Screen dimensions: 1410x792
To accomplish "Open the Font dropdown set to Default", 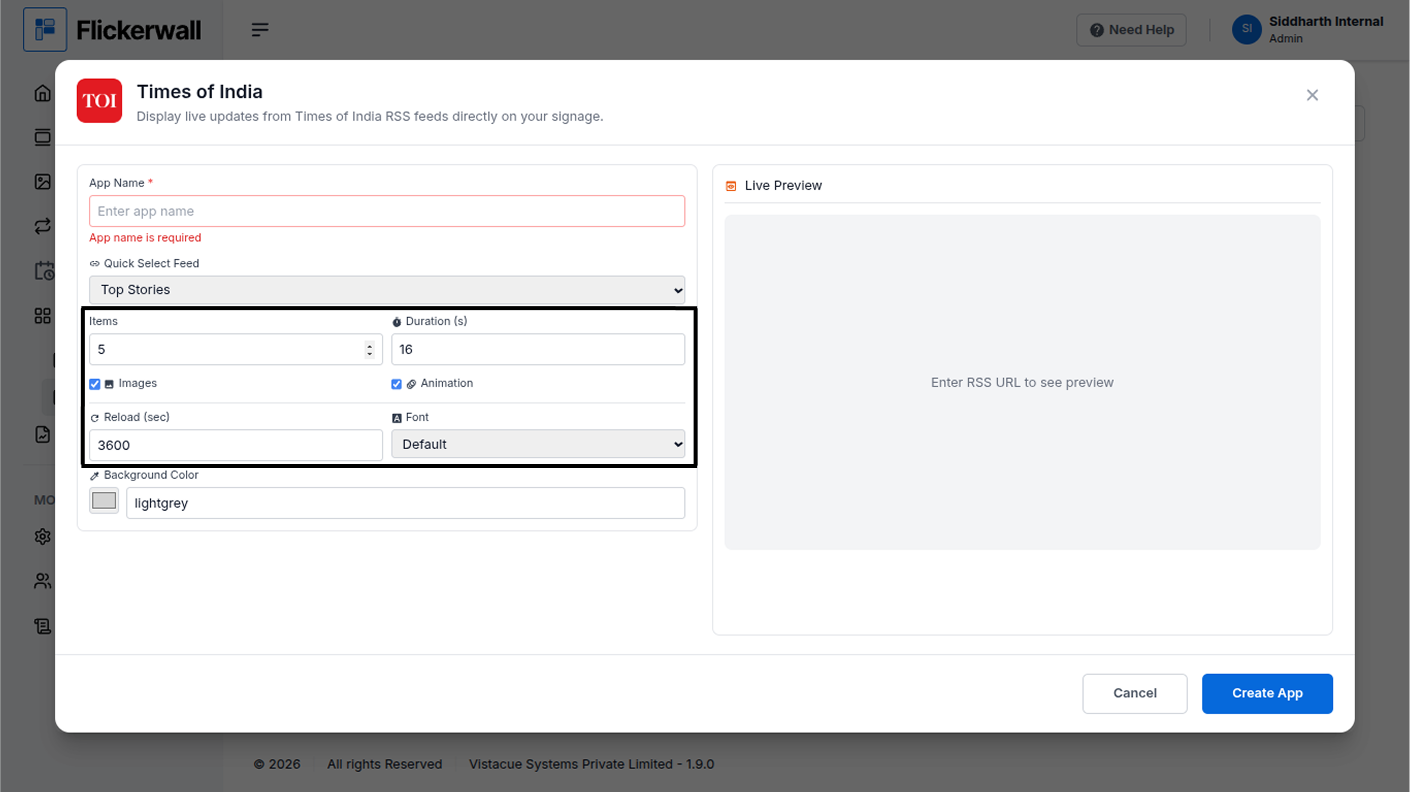I will 538,444.
